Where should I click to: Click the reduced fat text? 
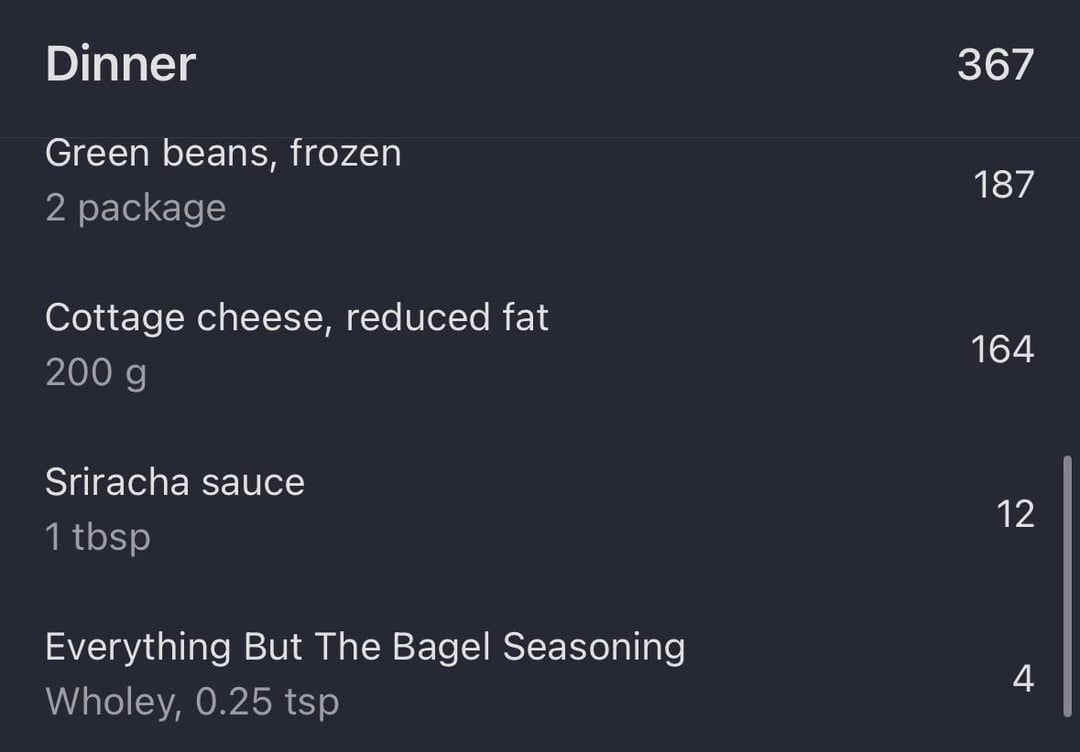pyautogui.click(x=447, y=318)
